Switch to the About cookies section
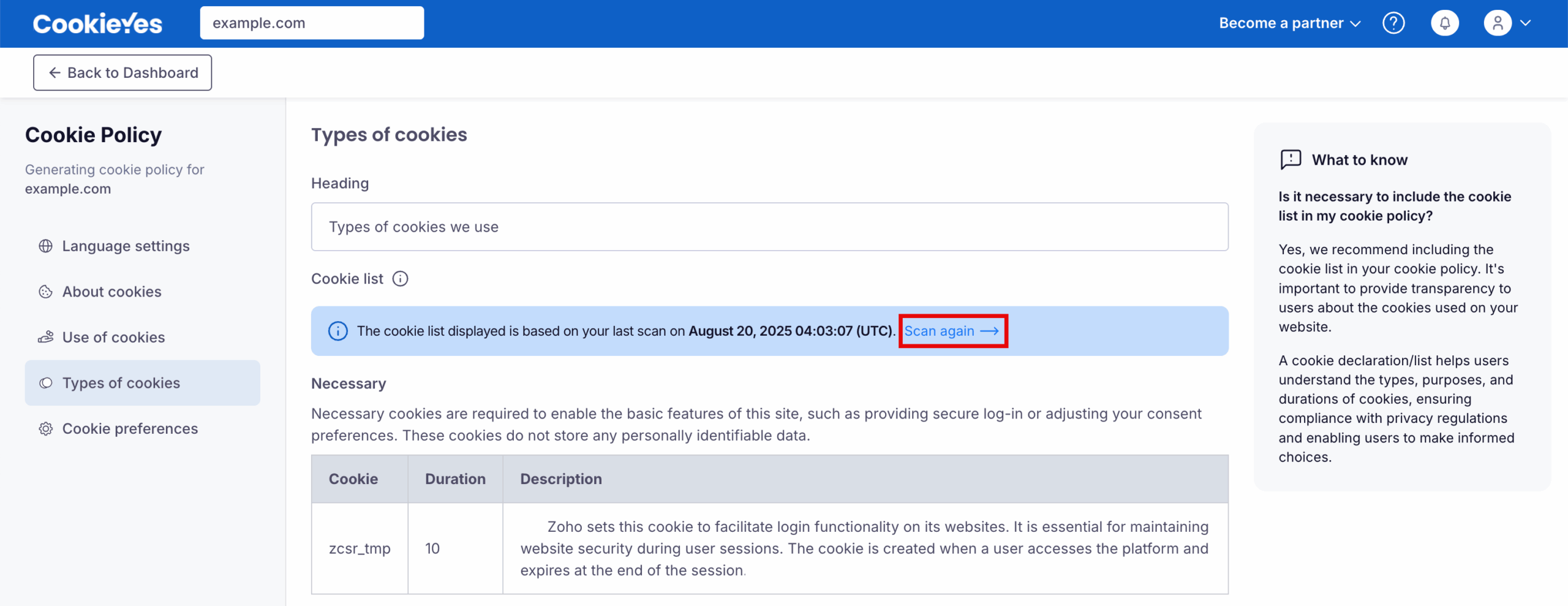Image resolution: width=1568 pixels, height=606 pixels. point(111,292)
